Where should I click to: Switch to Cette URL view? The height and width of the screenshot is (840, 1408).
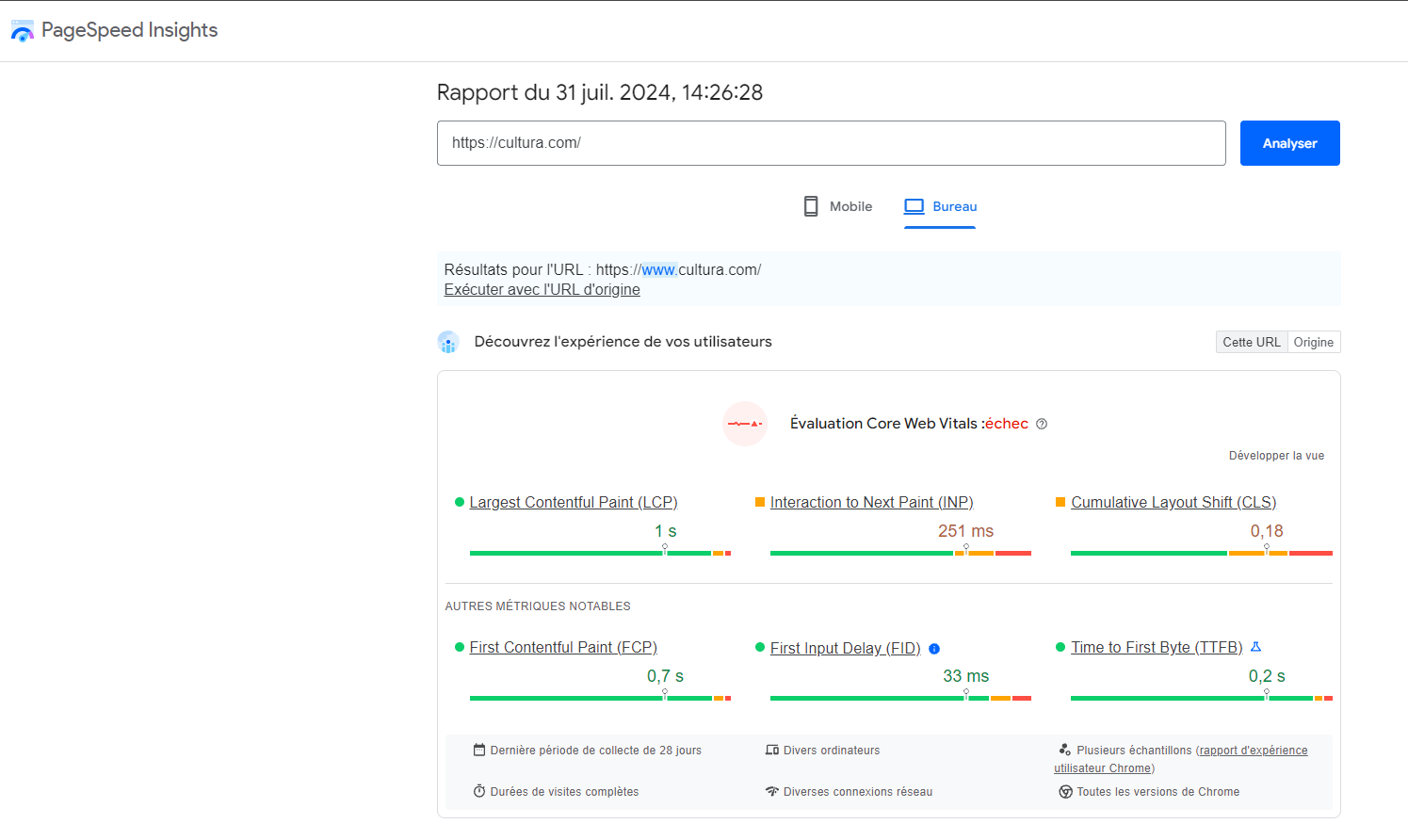tap(1251, 342)
